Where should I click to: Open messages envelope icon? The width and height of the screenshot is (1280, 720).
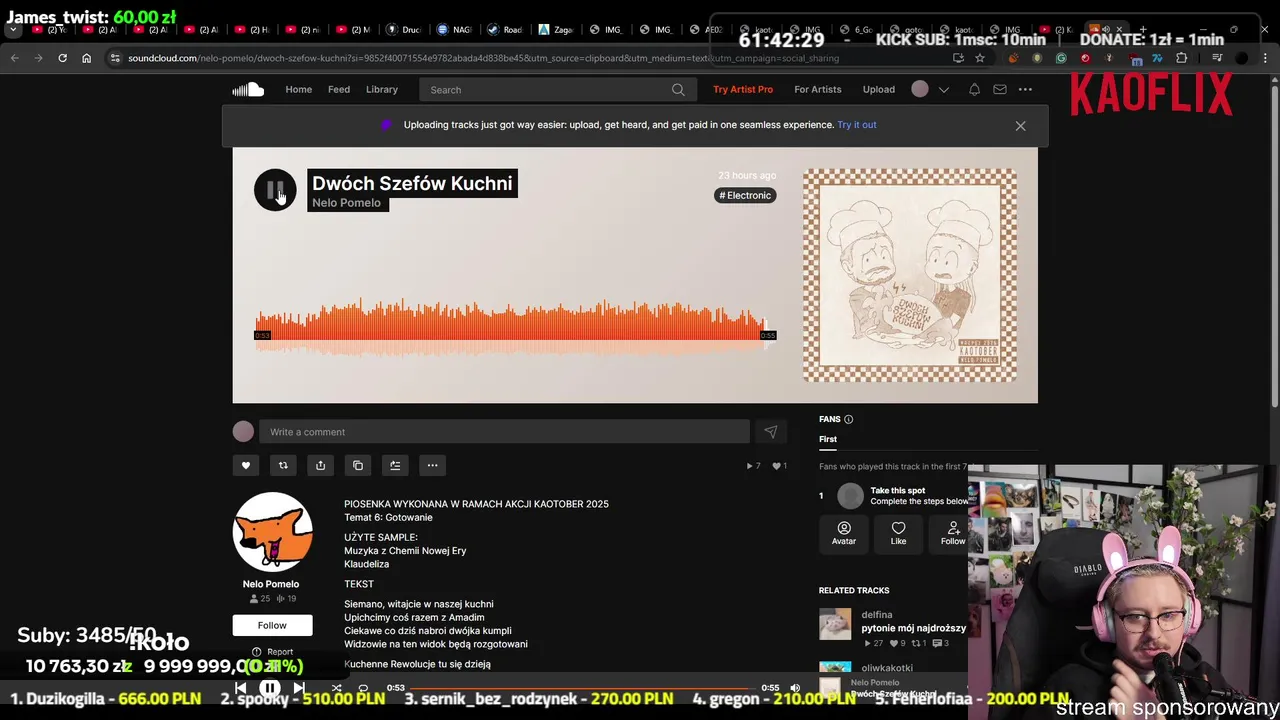point(1000,90)
